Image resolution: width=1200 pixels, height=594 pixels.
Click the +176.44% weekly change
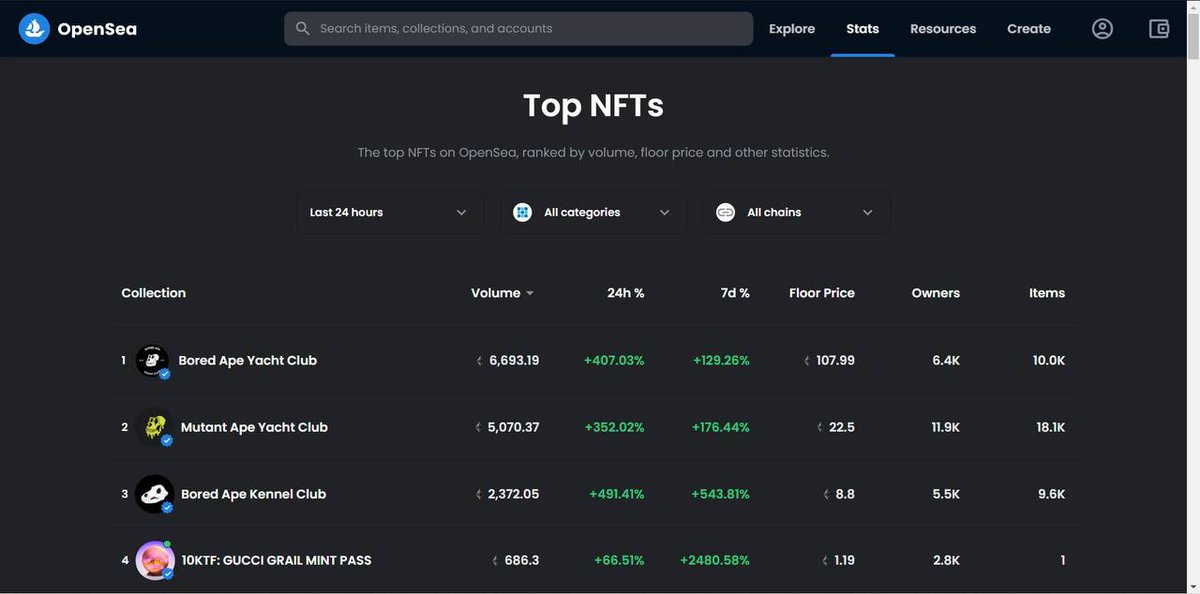(x=721, y=427)
